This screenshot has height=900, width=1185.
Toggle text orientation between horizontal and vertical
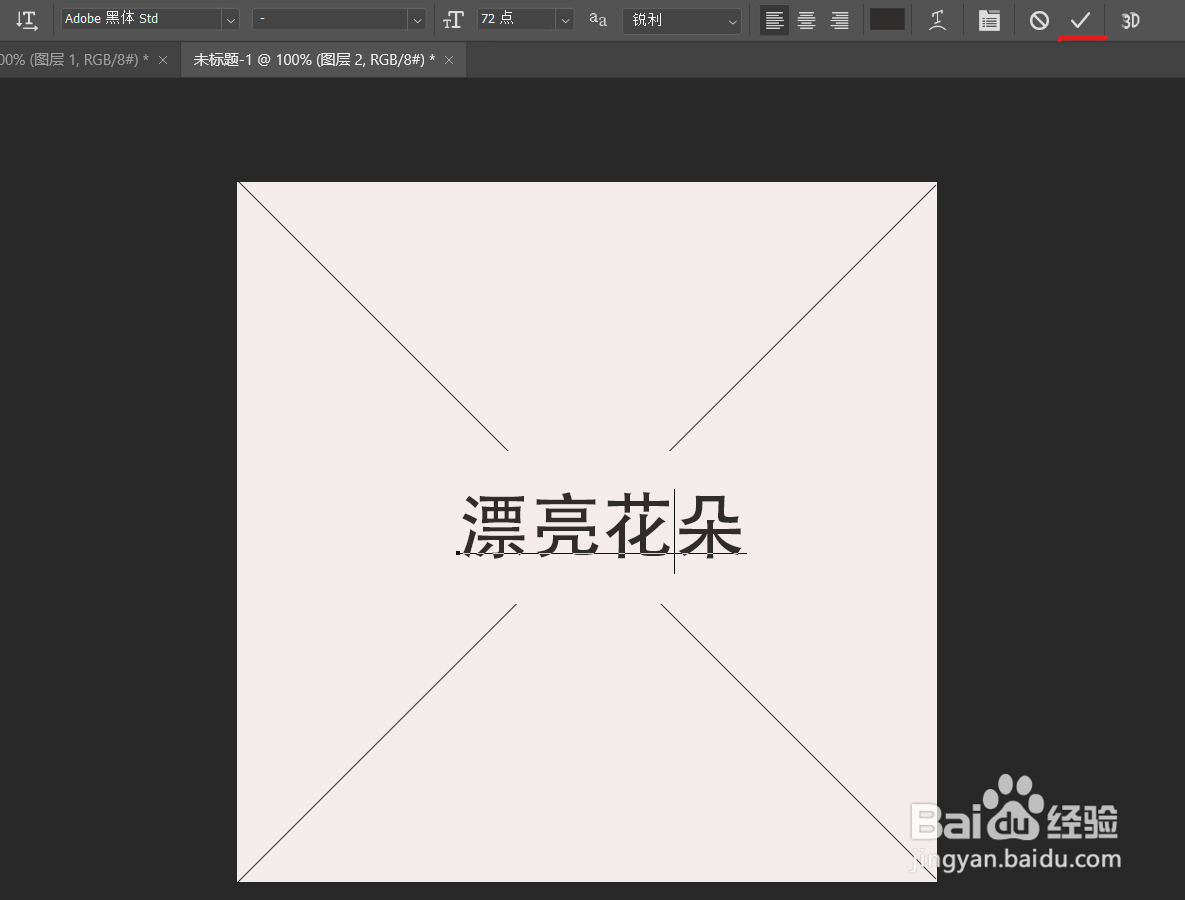click(27, 20)
